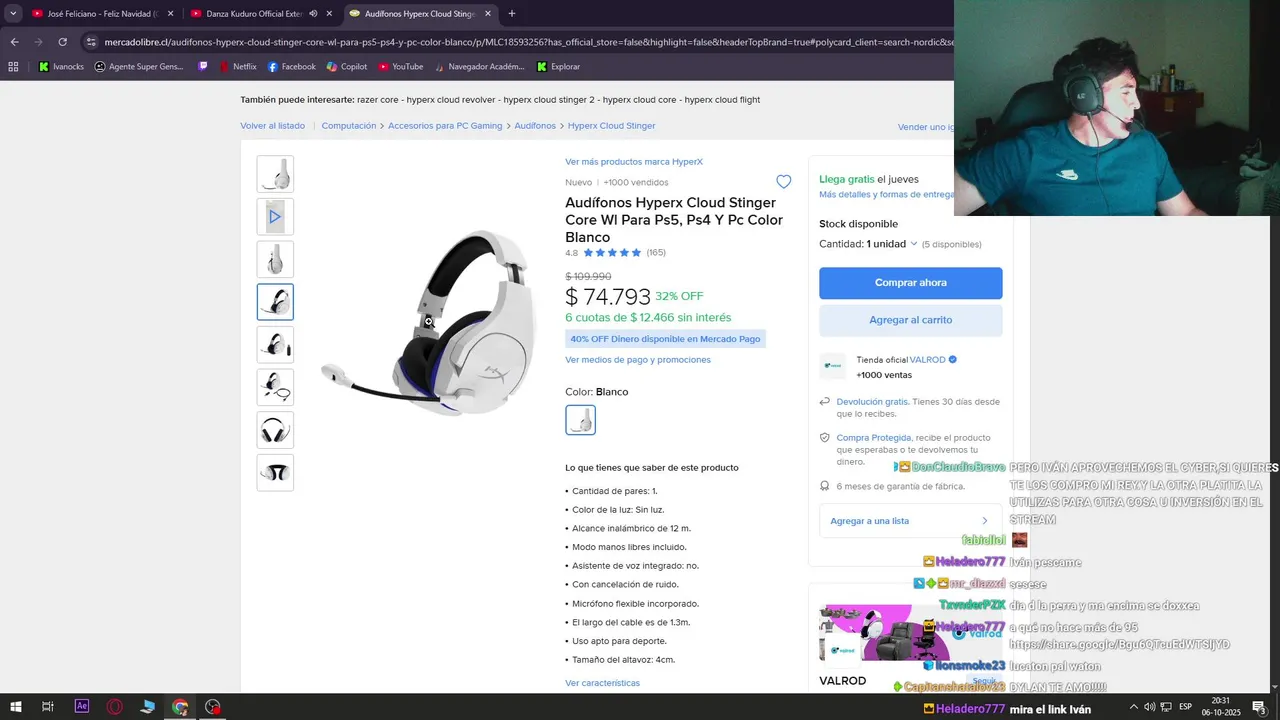Open Task View on the taskbar
The image size is (1280, 720).
pyautogui.click(x=48, y=707)
